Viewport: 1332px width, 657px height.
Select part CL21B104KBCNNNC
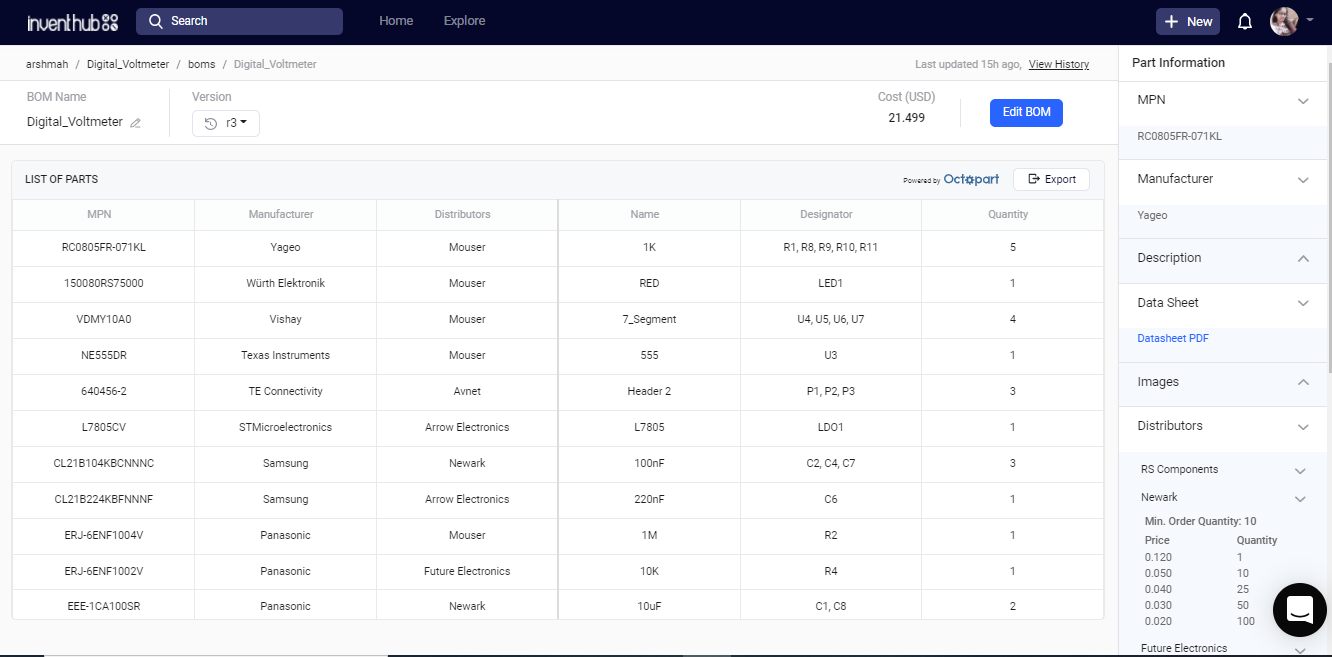[x=103, y=463]
